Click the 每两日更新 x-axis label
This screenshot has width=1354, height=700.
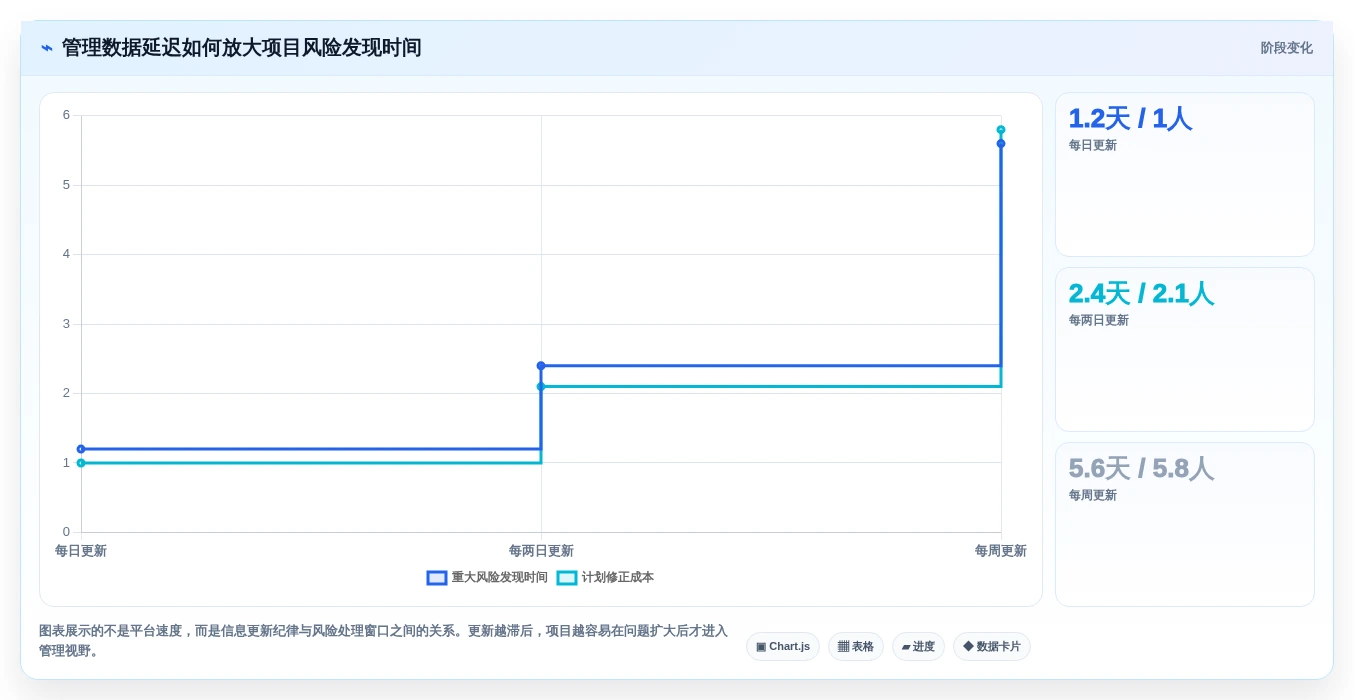(x=541, y=551)
